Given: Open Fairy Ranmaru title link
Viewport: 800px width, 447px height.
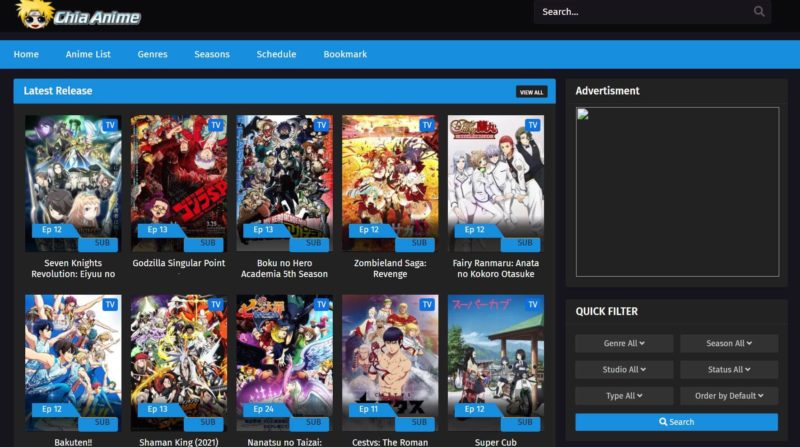Looking at the screenshot, I should (495, 268).
